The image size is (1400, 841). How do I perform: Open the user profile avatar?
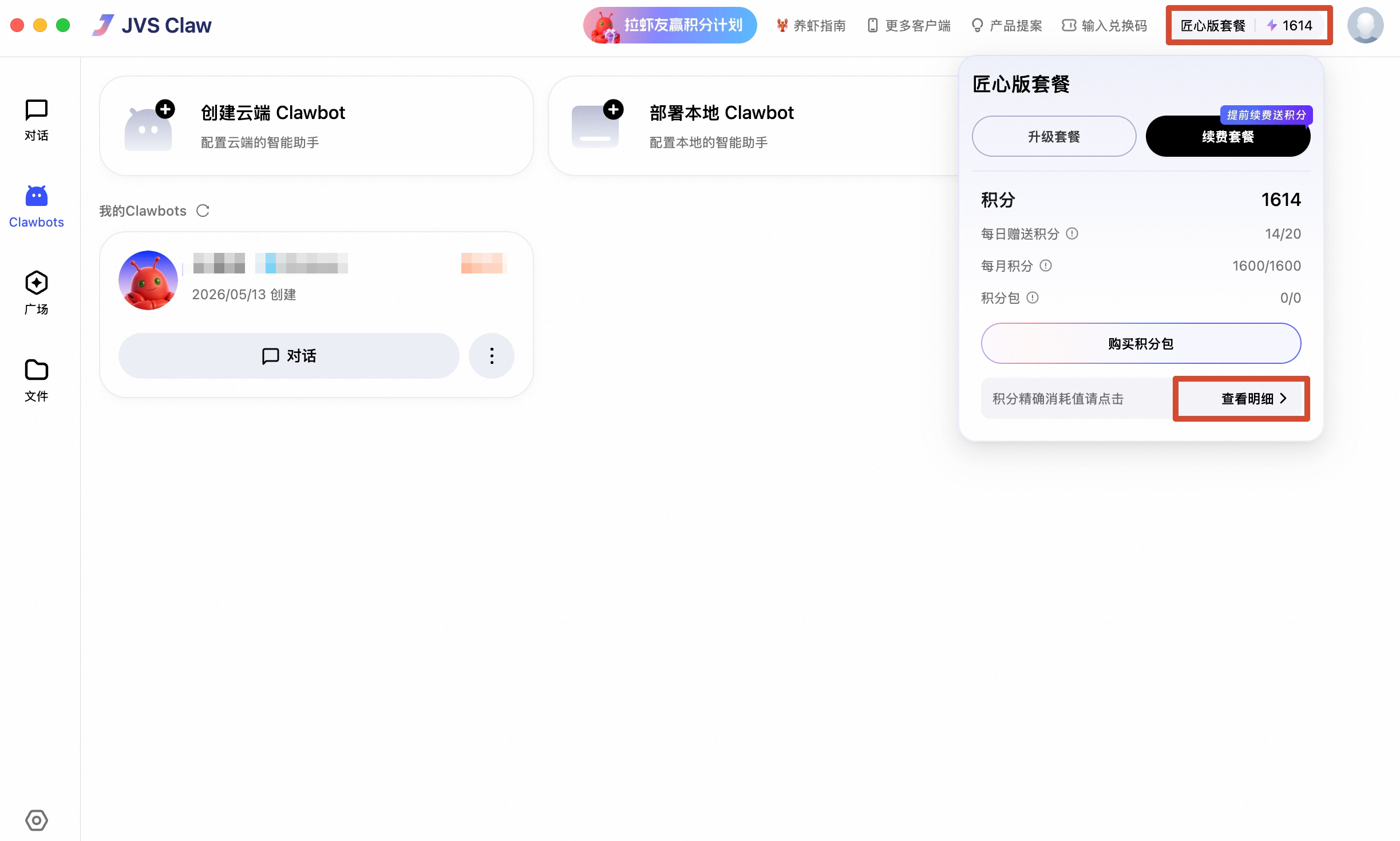[1365, 25]
